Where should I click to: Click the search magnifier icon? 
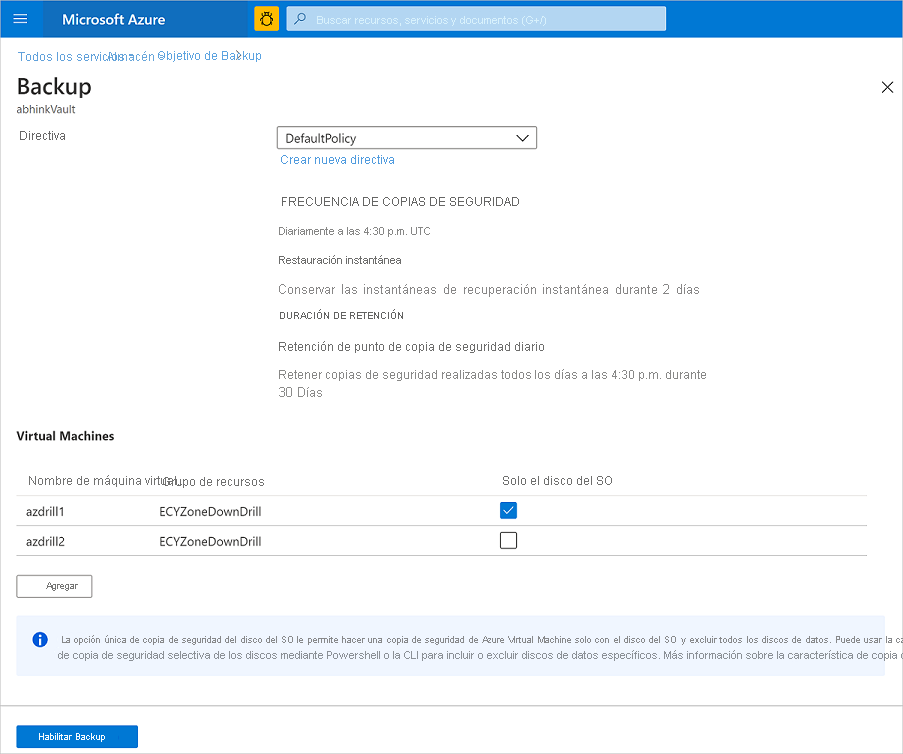click(x=299, y=18)
